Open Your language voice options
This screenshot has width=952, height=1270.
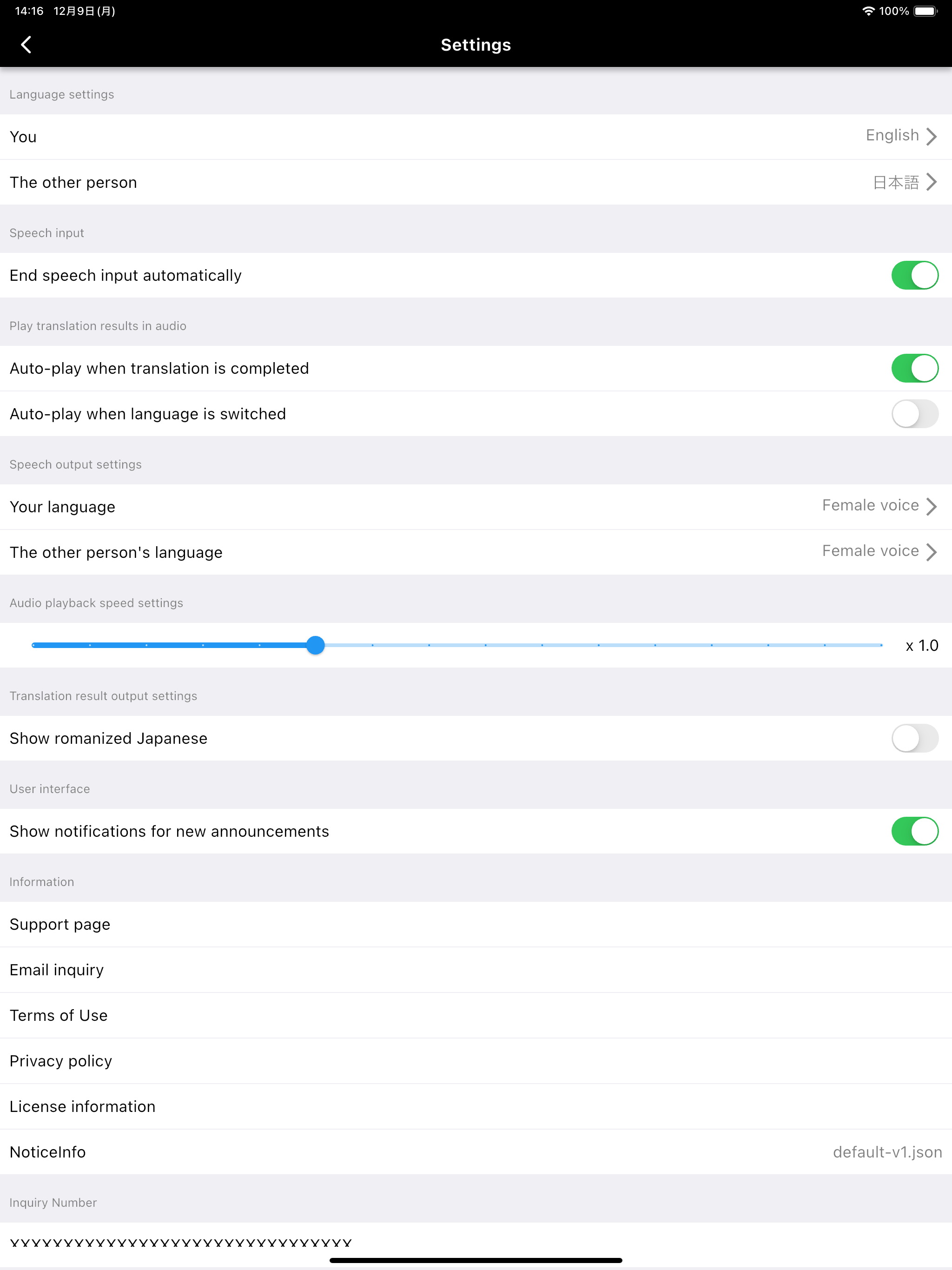(476, 506)
